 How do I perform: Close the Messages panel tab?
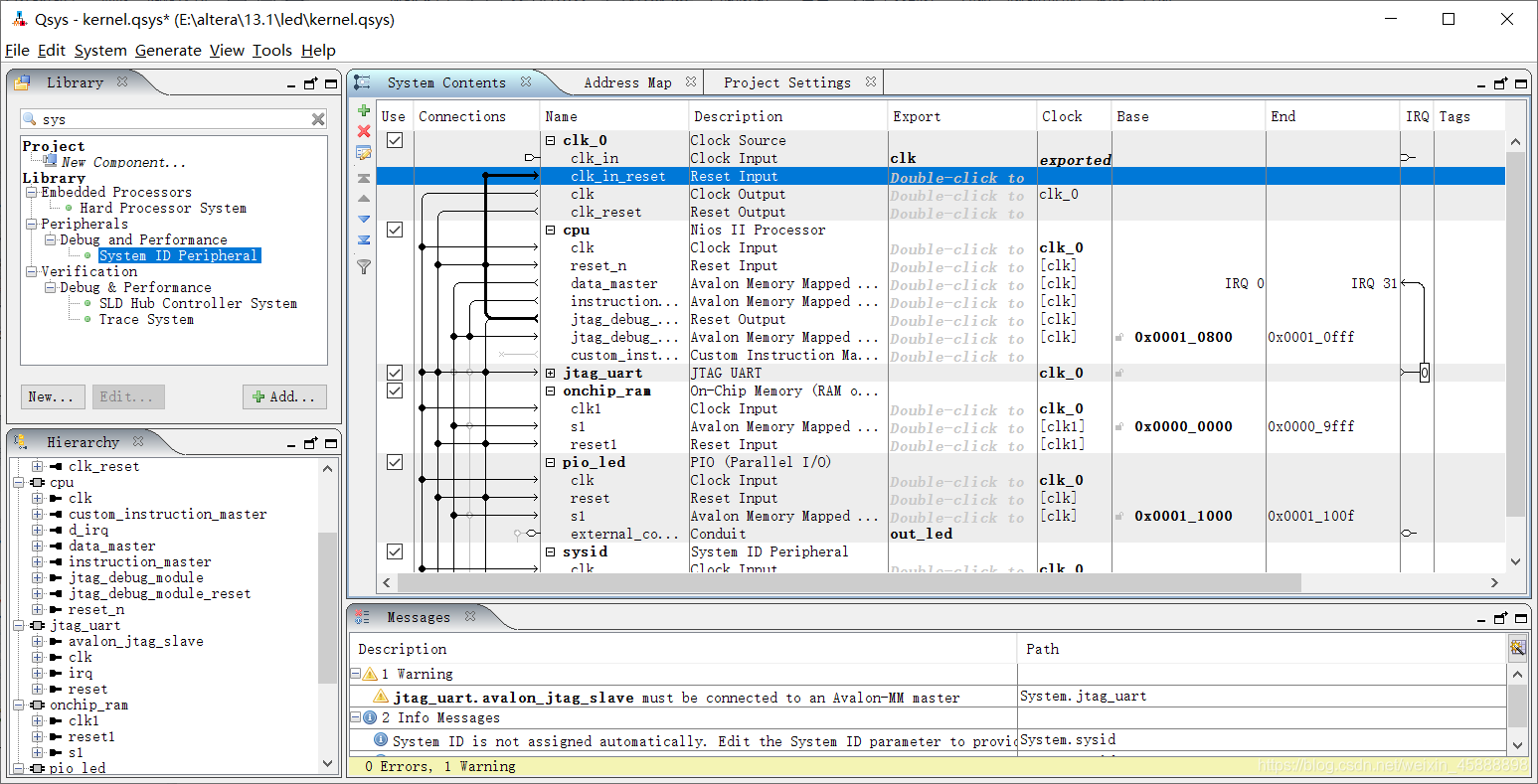(470, 617)
